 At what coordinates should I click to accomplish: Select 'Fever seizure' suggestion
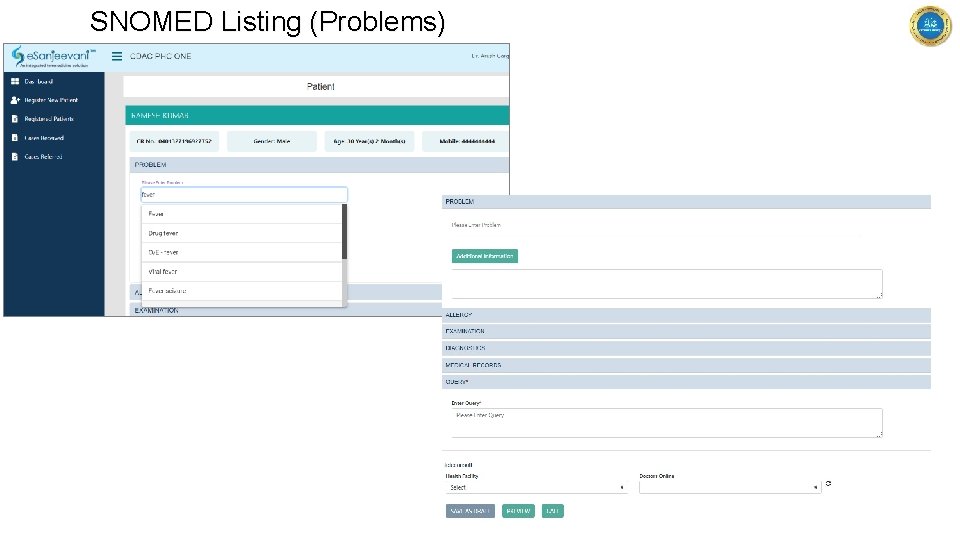tap(242, 291)
